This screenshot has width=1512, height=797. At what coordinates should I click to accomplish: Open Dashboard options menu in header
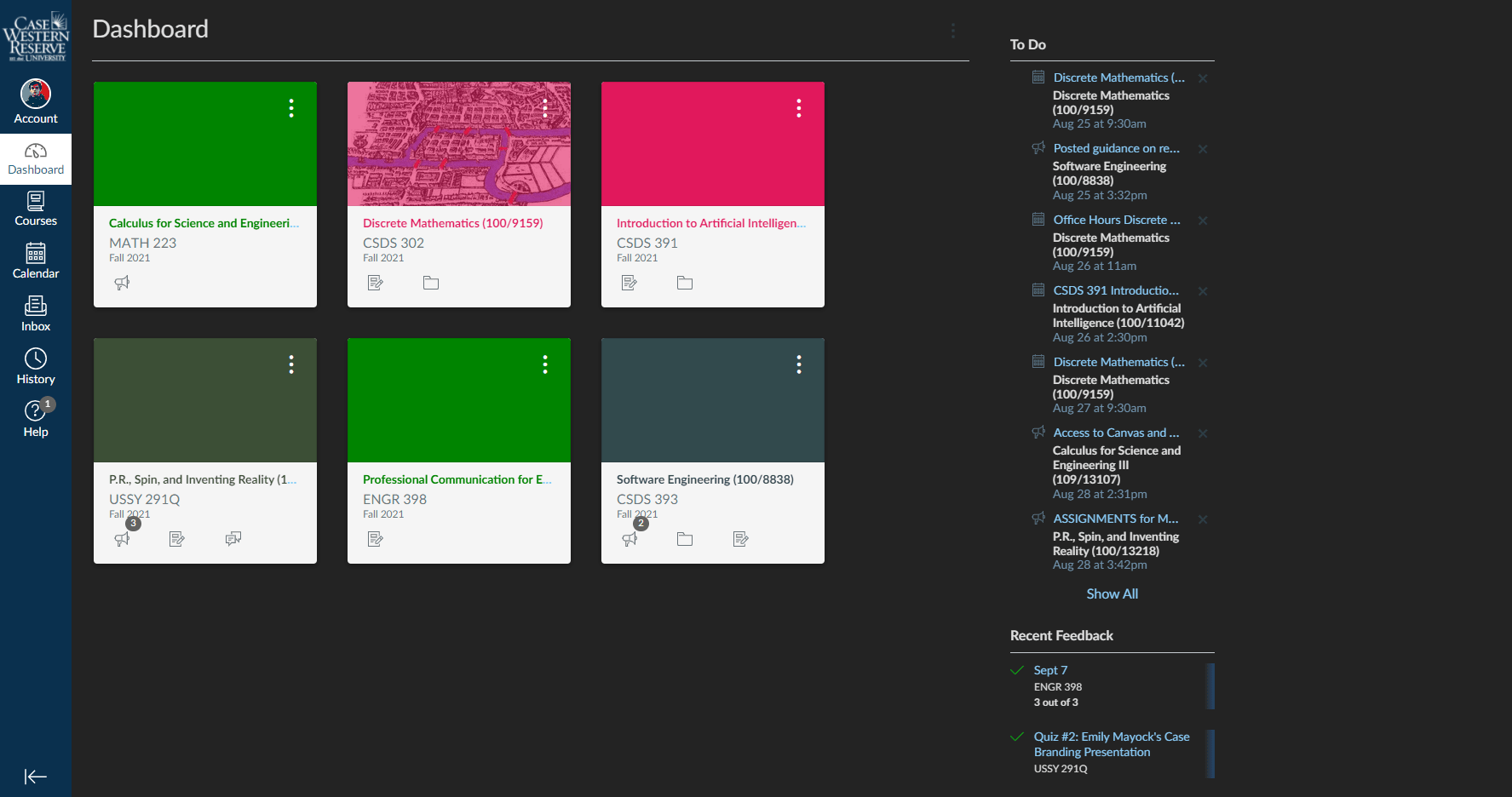[953, 32]
